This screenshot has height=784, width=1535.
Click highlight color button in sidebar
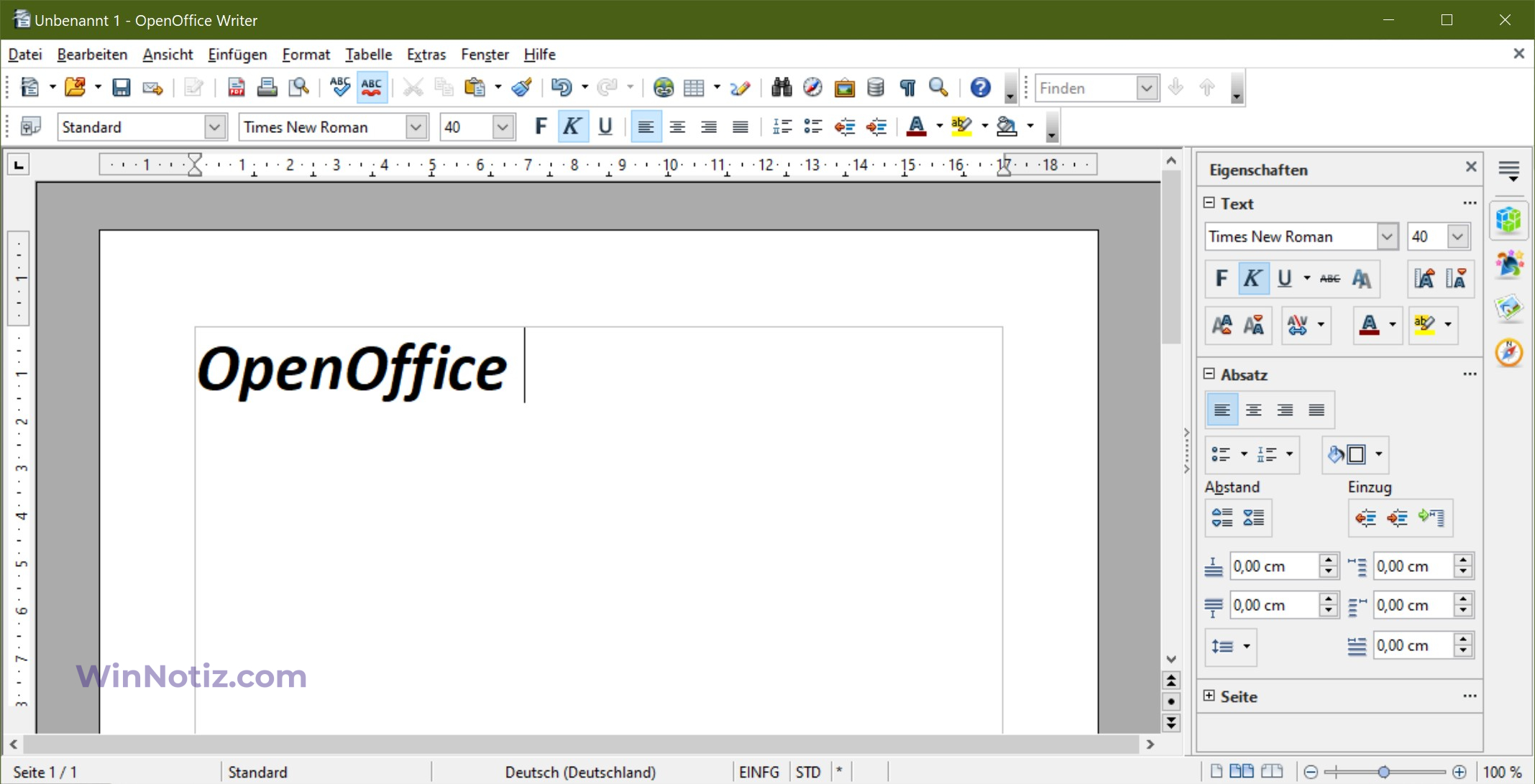[1425, 325]
